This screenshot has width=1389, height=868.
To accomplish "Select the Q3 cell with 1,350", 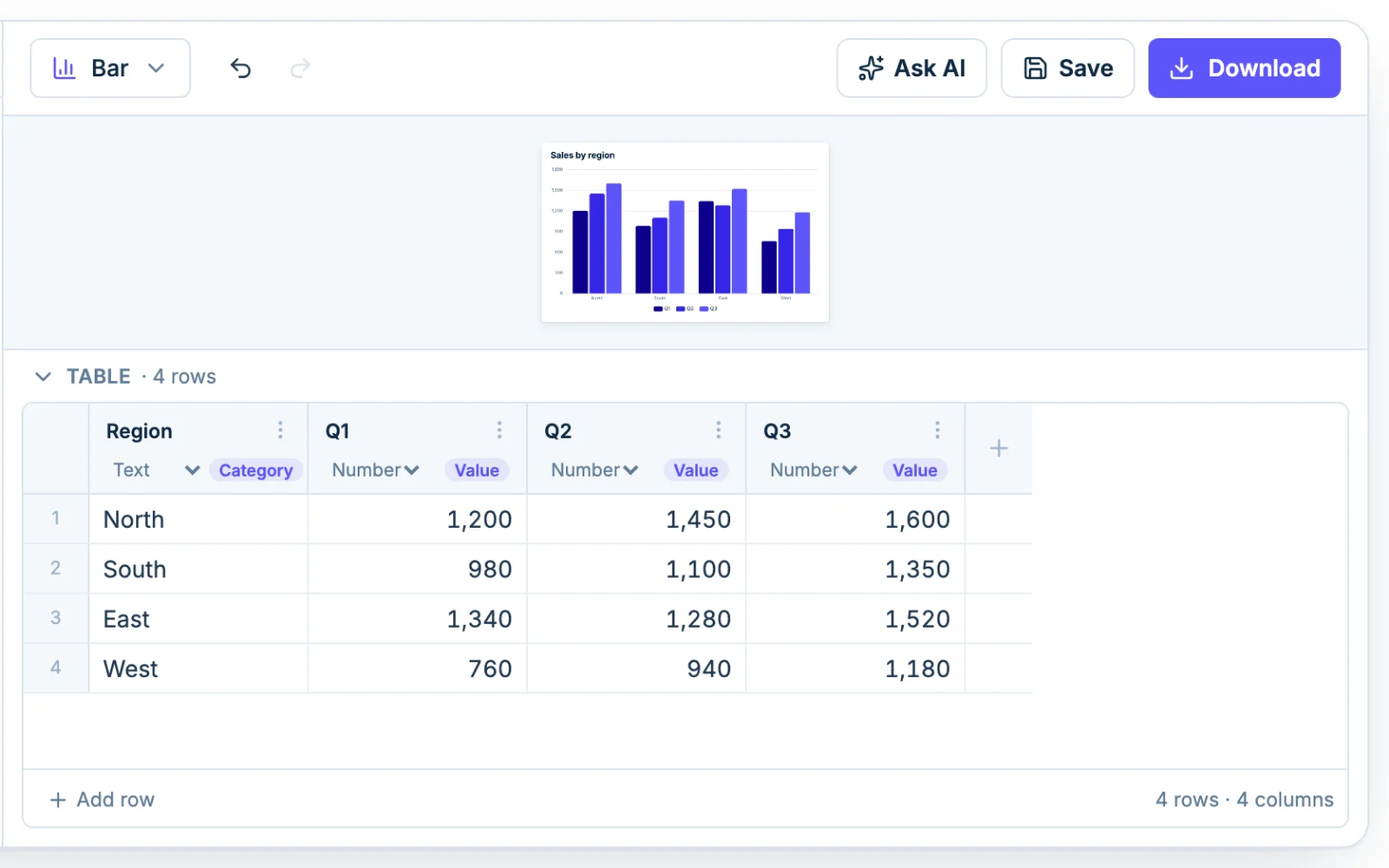I will click(856, 569).
